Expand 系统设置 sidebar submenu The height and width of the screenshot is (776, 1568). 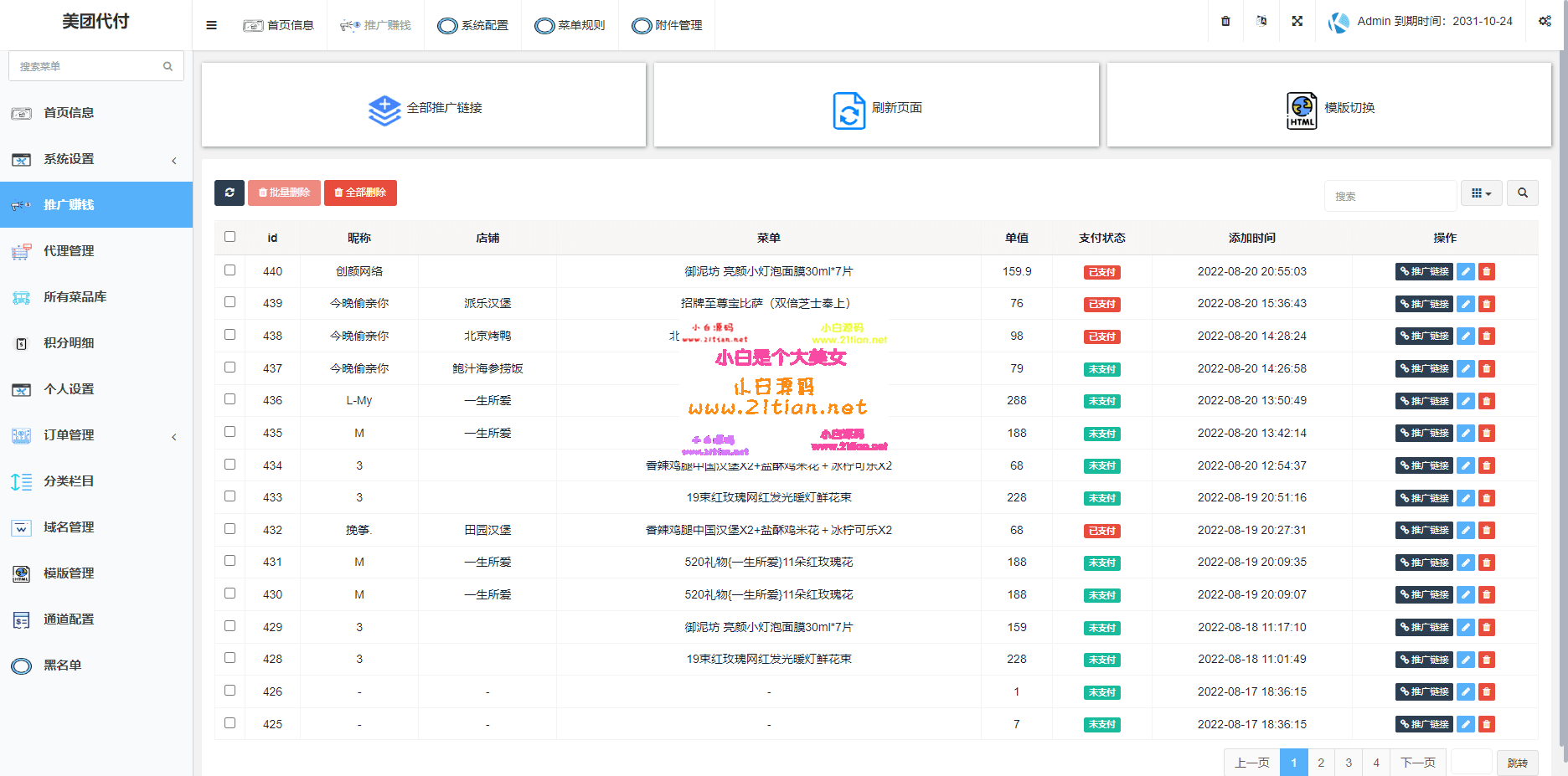pyautogui.click(x=96, y=159)
